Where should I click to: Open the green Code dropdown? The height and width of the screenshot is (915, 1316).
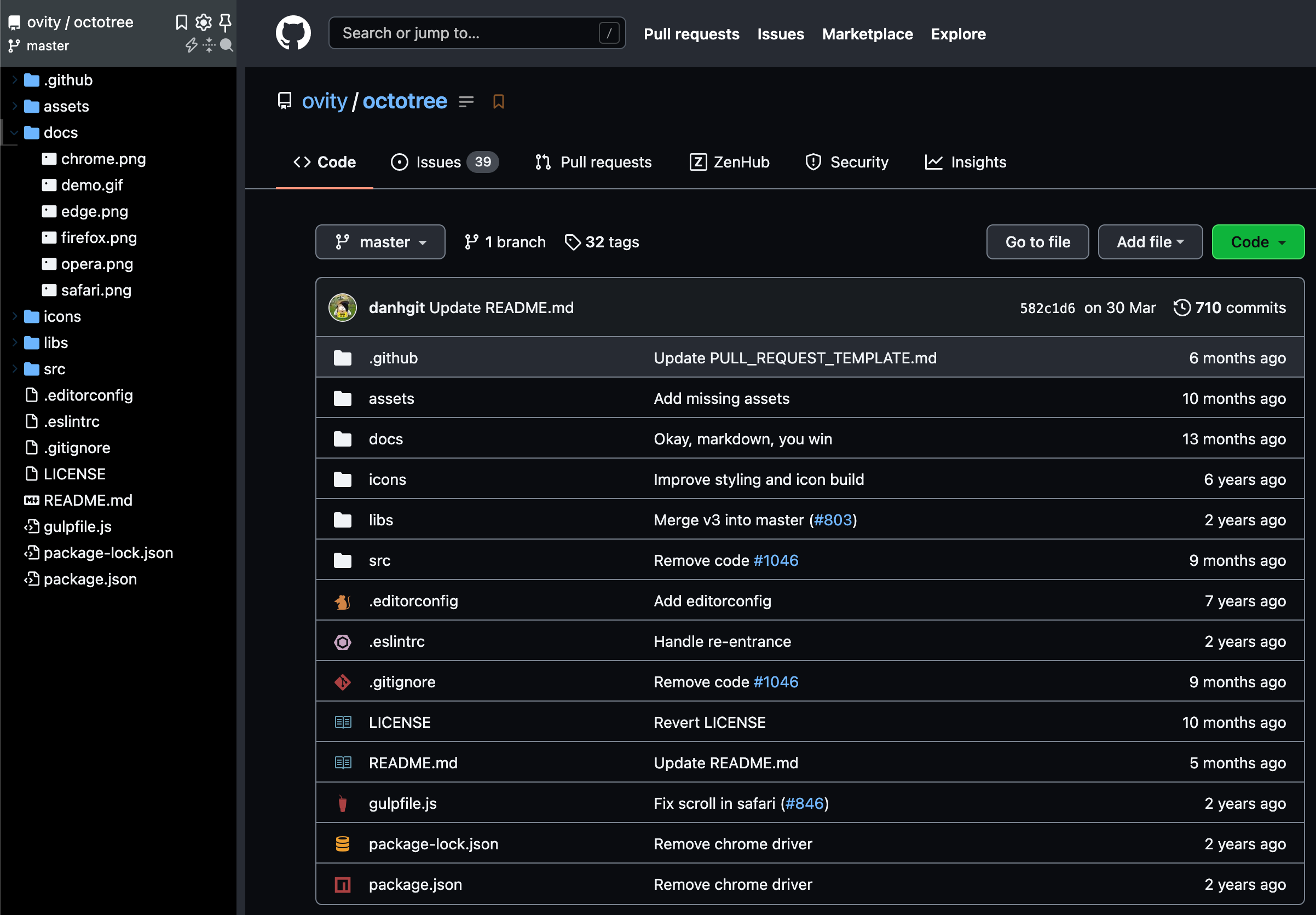coord(1257,242)
